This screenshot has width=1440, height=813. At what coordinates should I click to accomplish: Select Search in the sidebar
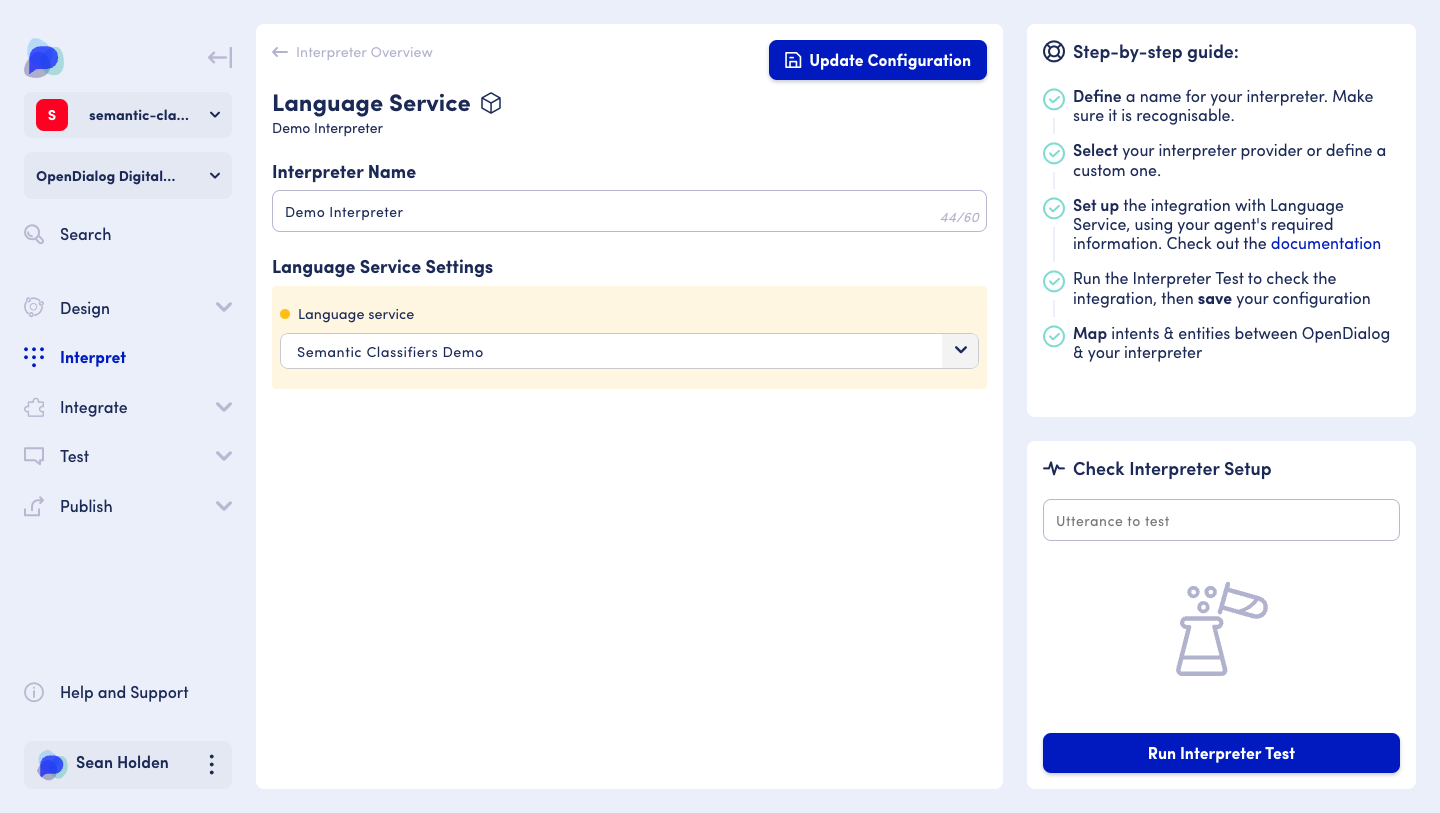point(85,234)
